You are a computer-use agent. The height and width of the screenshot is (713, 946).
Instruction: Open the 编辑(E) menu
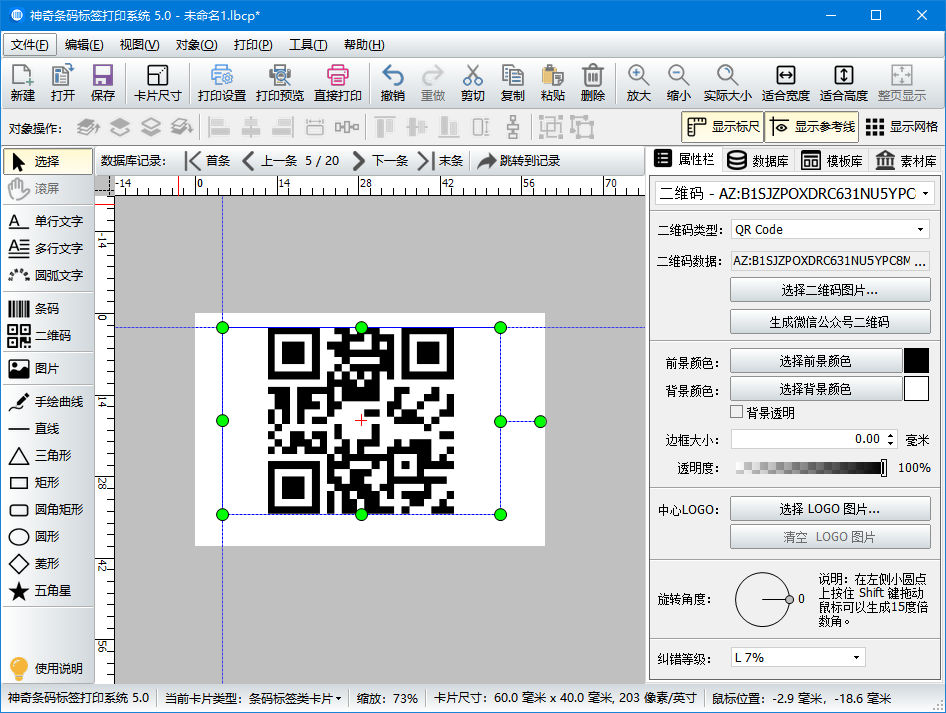click(x=84, y=45)
